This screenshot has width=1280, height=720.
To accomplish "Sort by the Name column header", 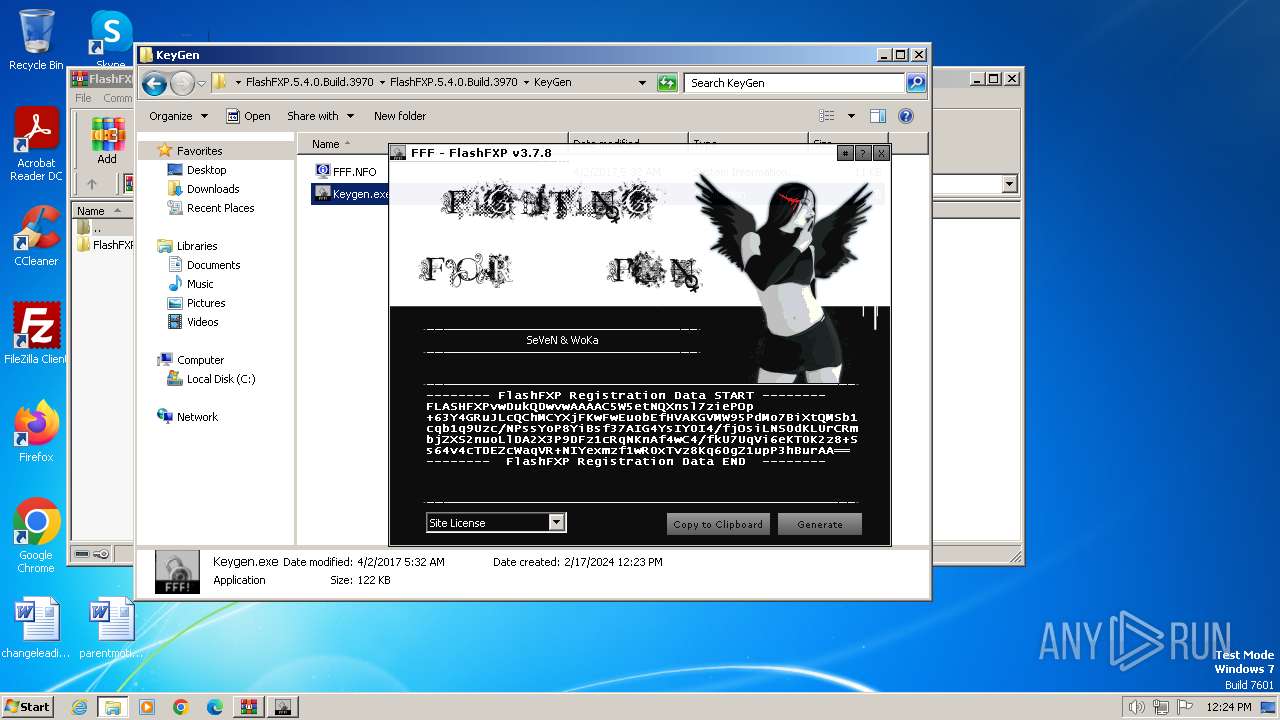I will pyautogui.click(x=432, y=144).
